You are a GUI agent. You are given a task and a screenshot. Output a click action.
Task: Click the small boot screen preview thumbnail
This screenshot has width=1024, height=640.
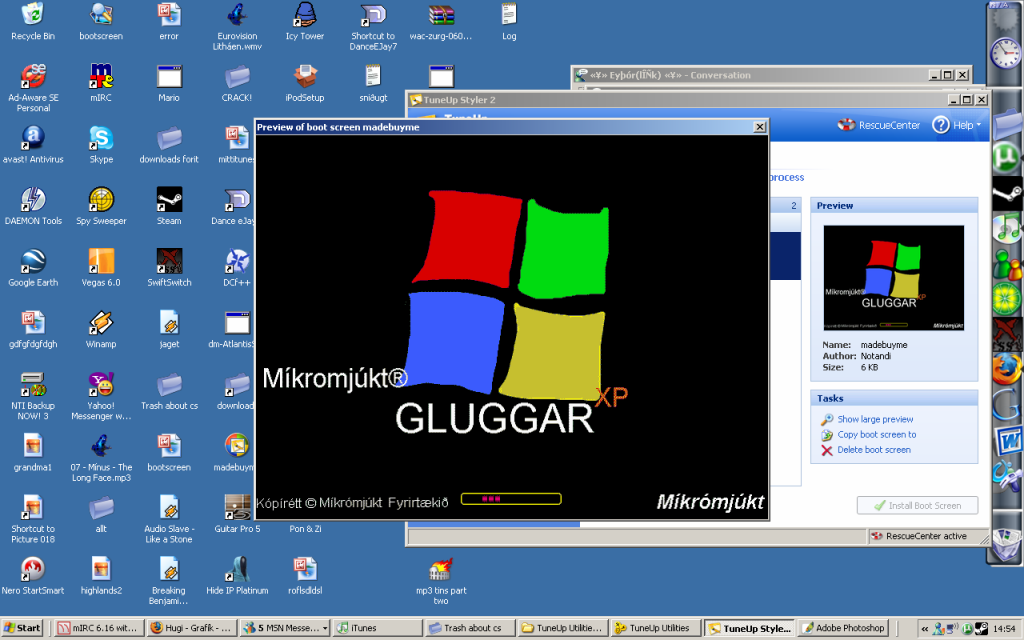coord(893,278)
